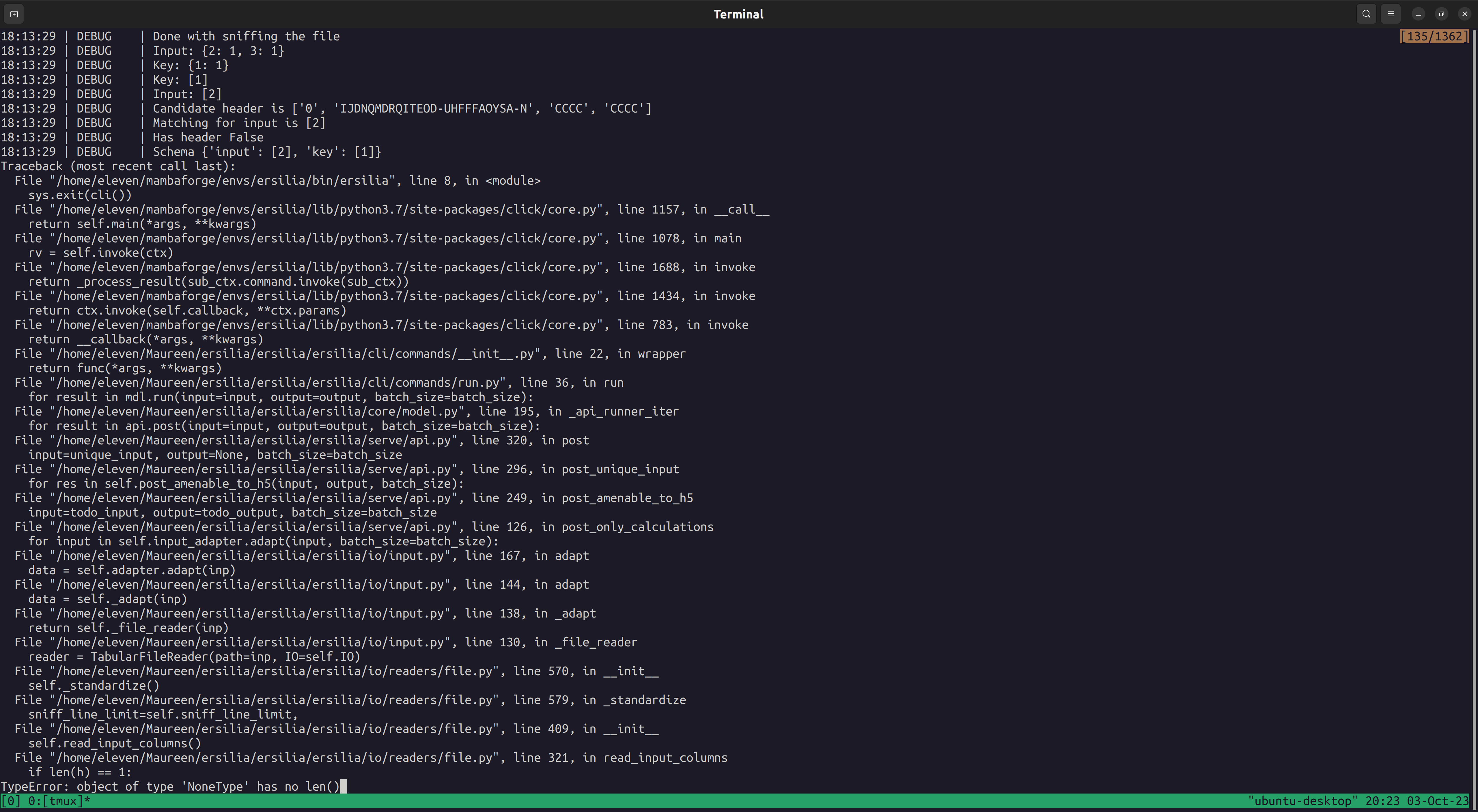Click the DEBUG line reading Has header False
Viewport: 1478px width, 812px height.
coord(208,137)
